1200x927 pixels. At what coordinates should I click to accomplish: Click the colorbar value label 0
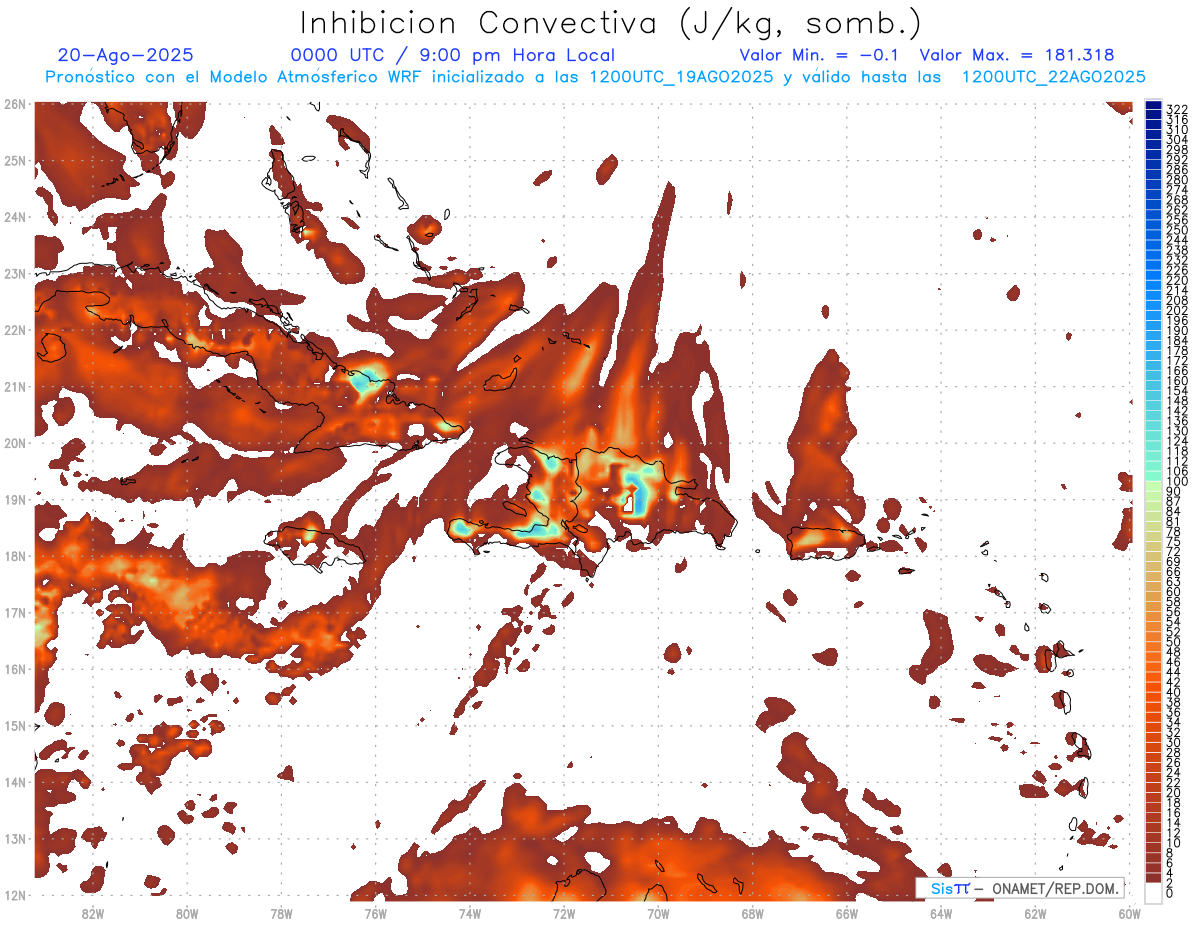tap(1171, 893)
